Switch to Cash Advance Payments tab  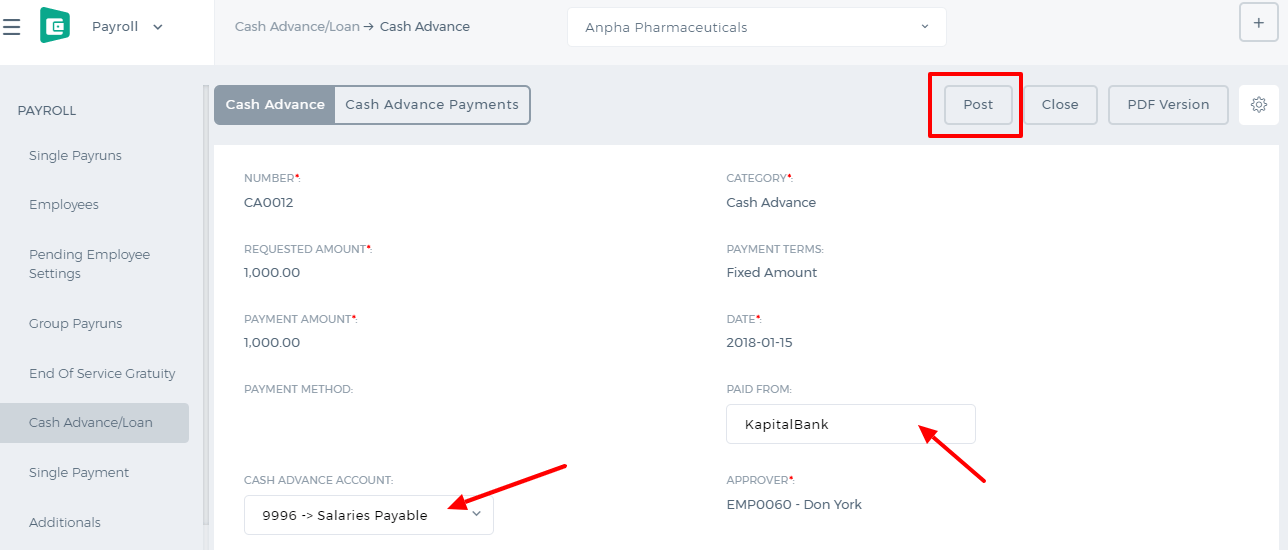click(432, 105)
